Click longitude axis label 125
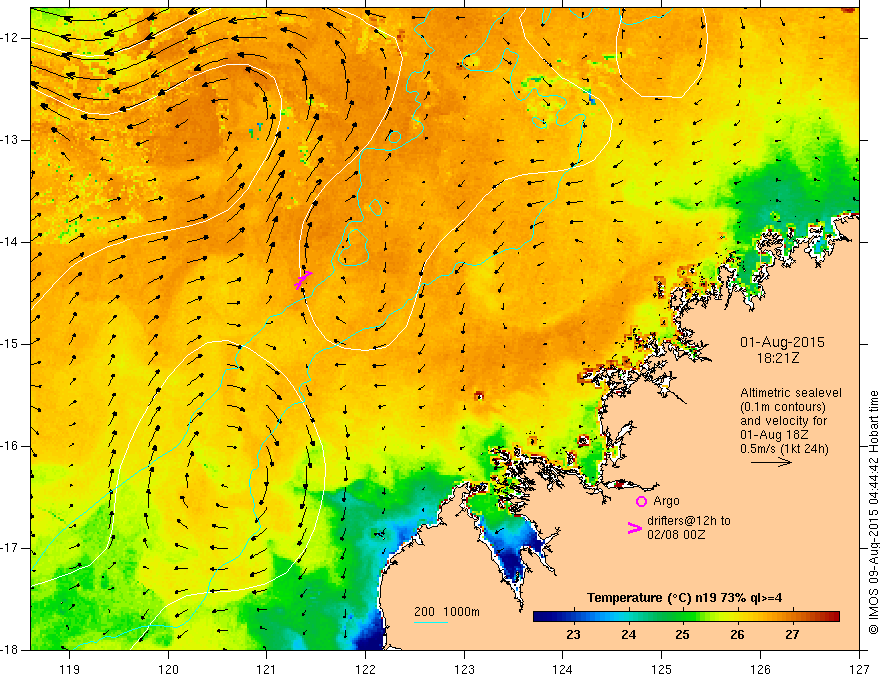Image resolution: width=880 pixels, height=680 pixels. pyautogui.click(x=662, y=669)
